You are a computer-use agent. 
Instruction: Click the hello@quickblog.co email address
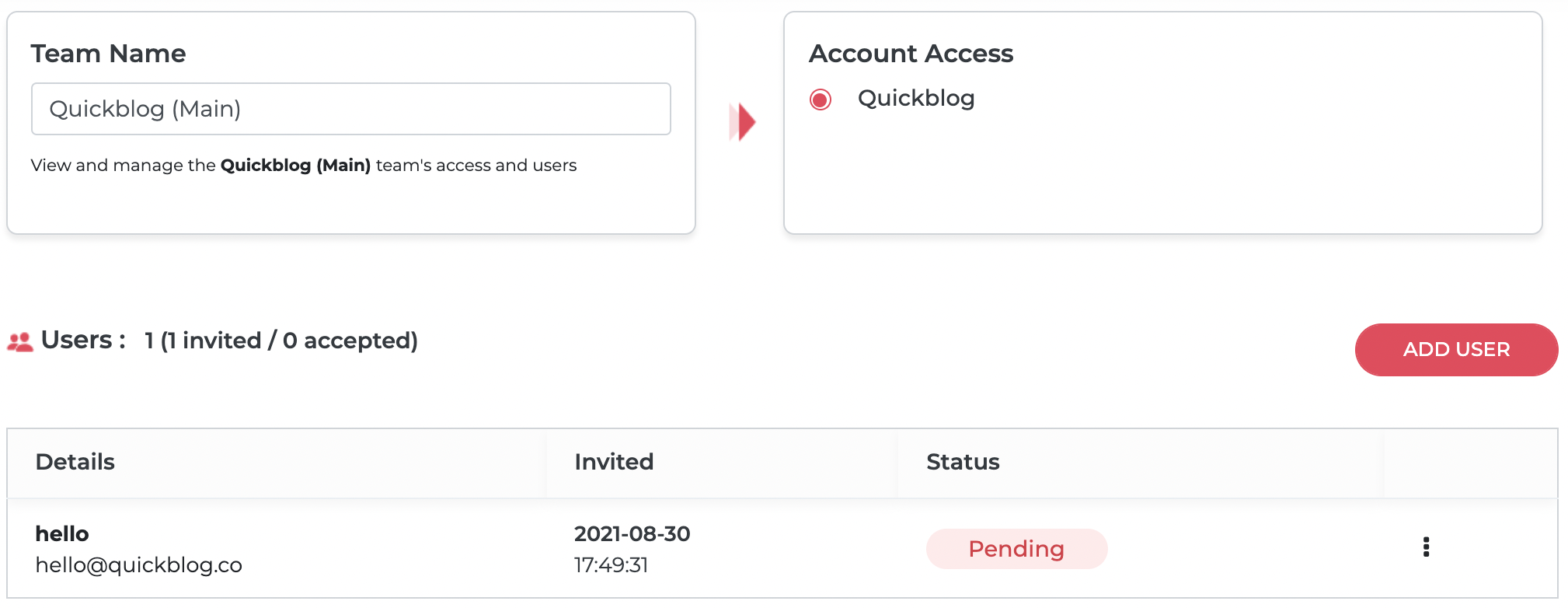coord(139,565)
